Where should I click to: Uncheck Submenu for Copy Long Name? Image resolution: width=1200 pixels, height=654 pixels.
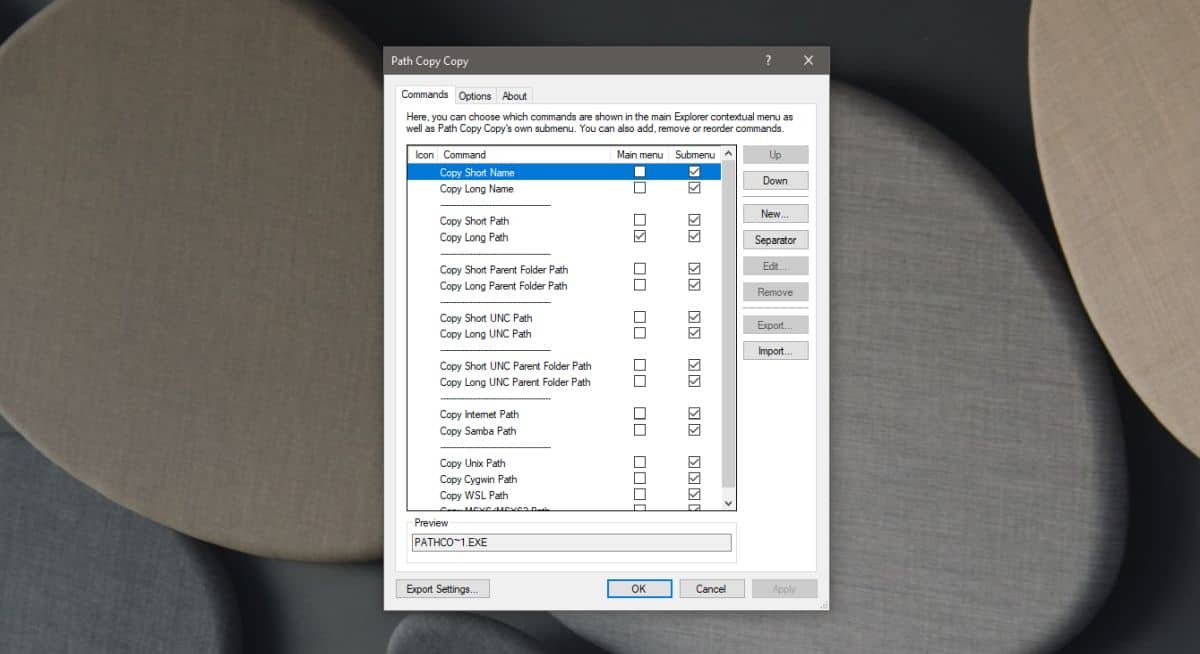(694, 188)
